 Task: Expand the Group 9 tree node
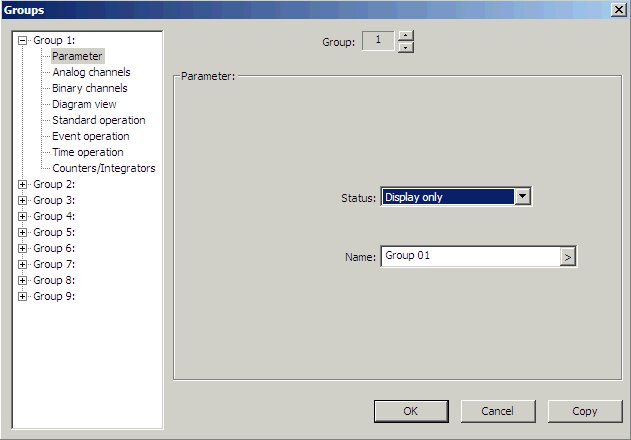tap(22, 297)
